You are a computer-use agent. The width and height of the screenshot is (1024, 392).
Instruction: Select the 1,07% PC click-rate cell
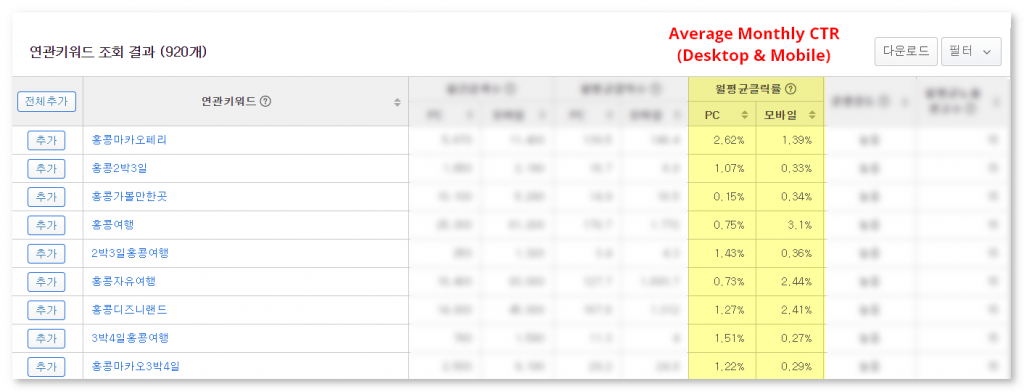coord(722,169)
